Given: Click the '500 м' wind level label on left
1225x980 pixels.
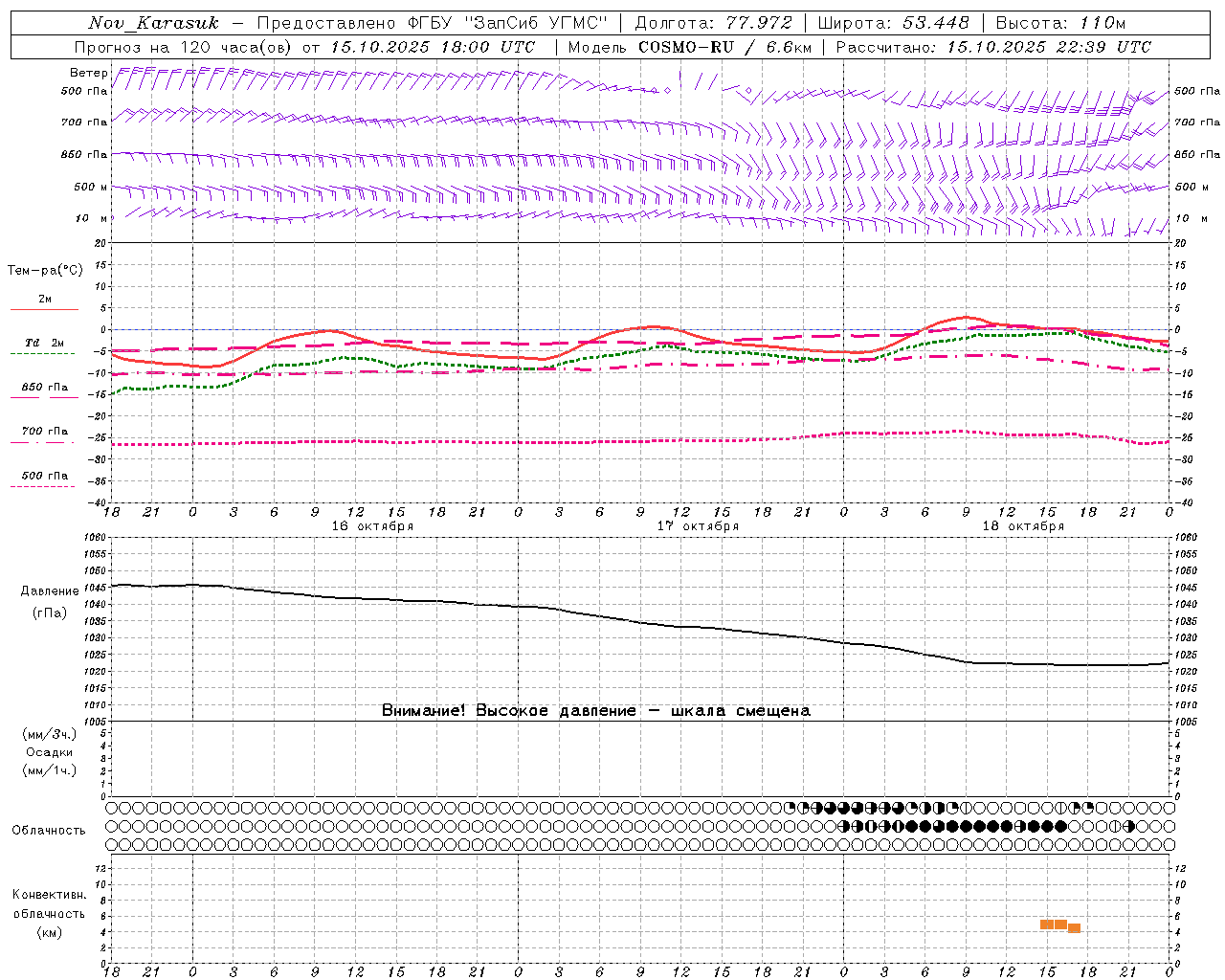Looking at the screenshot, I should pyautogui.click(x=91, y=187).
